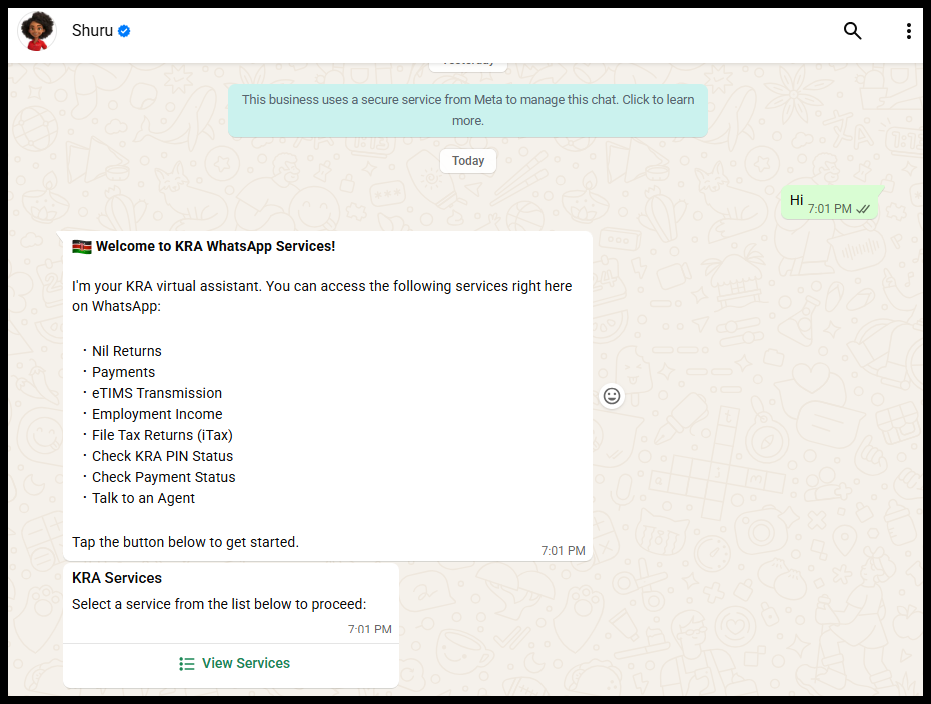Click 'Check Payment Status' list item
Viewport: 931px width, 704px height.
click(164, 477)
